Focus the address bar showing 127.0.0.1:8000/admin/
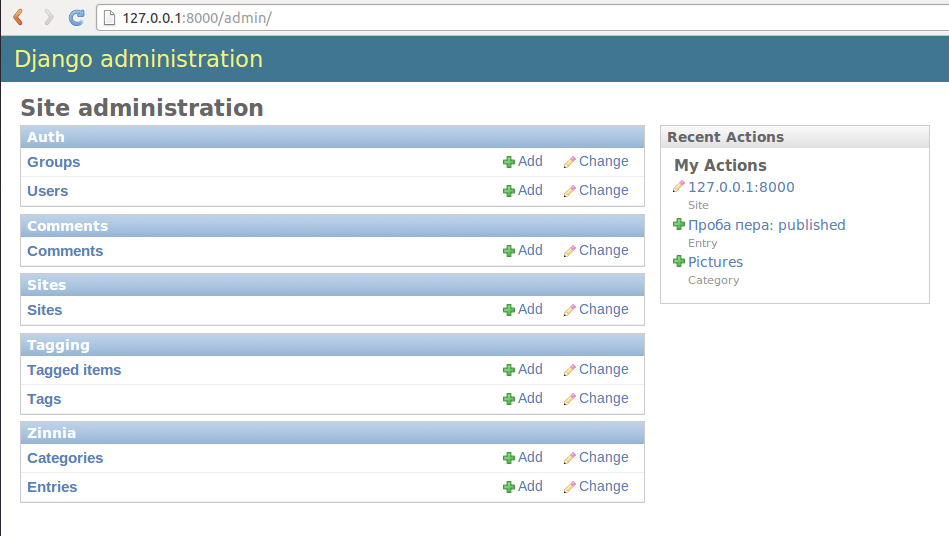Image resolution: width=949 pixels, height=536 pixels. (522, 18)
